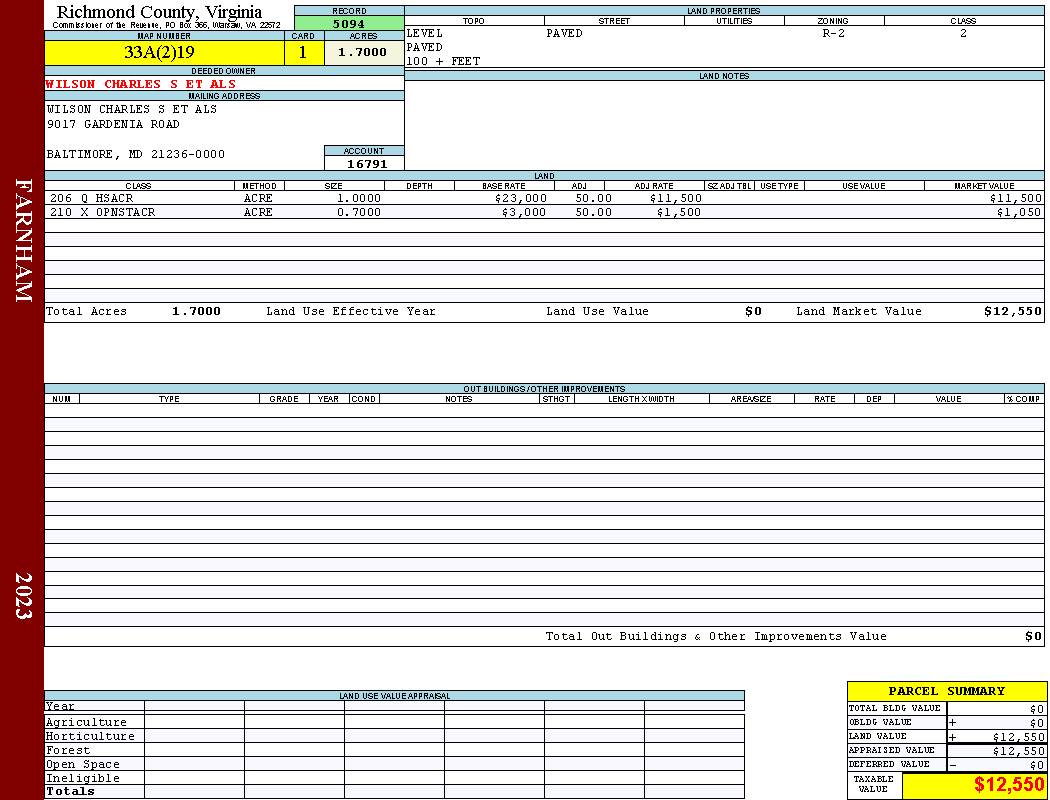
Task: Click the LEVEL topo value
Action: (425, 33)
